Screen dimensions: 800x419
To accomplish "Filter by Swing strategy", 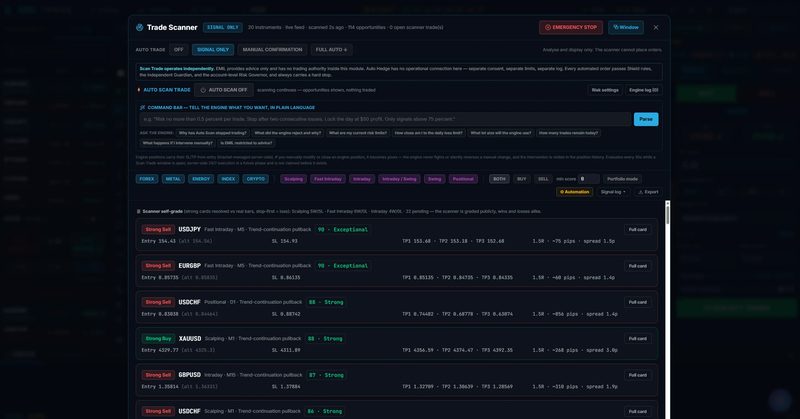I will 435,179.
